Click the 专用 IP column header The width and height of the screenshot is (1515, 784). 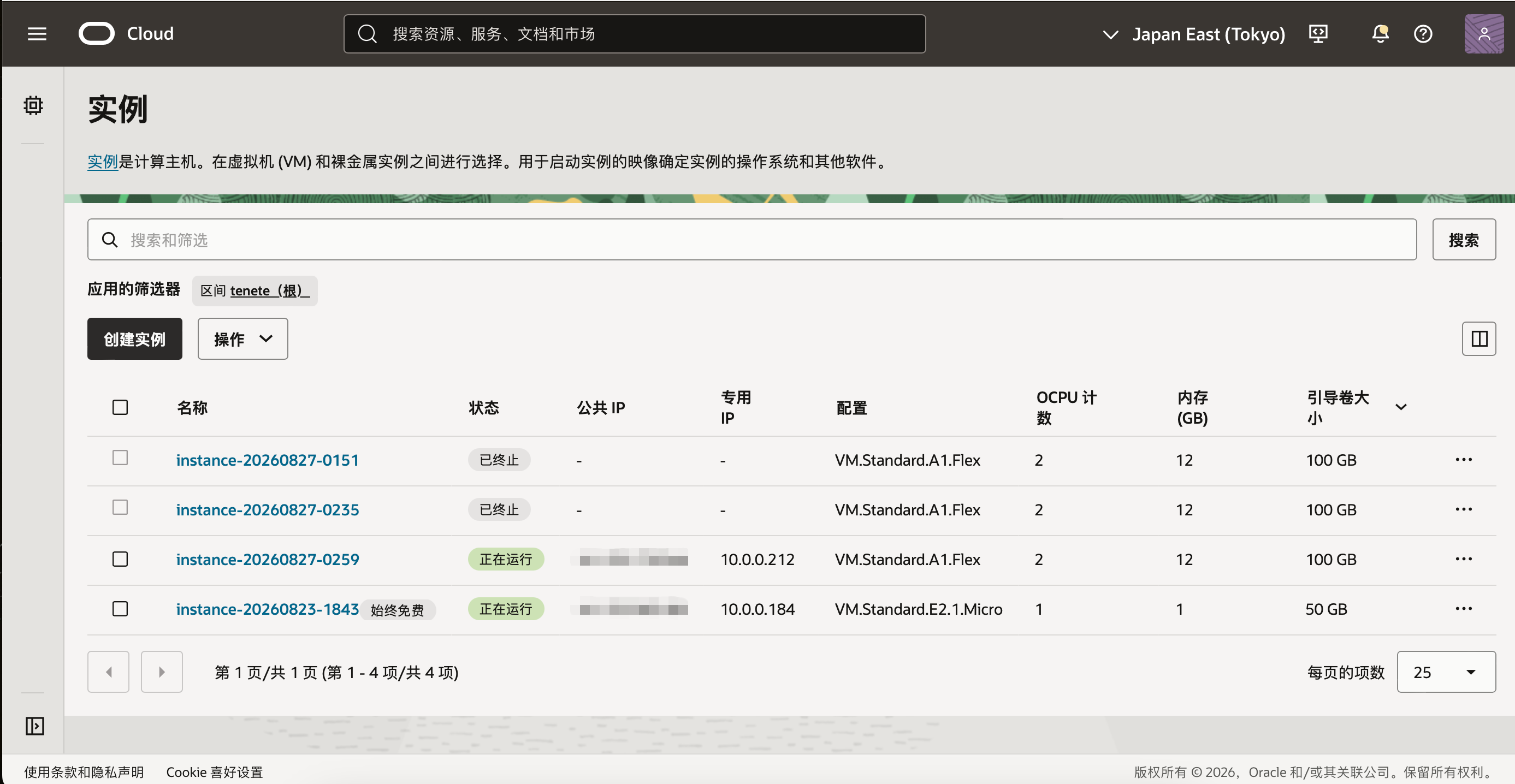click(736, 407)
